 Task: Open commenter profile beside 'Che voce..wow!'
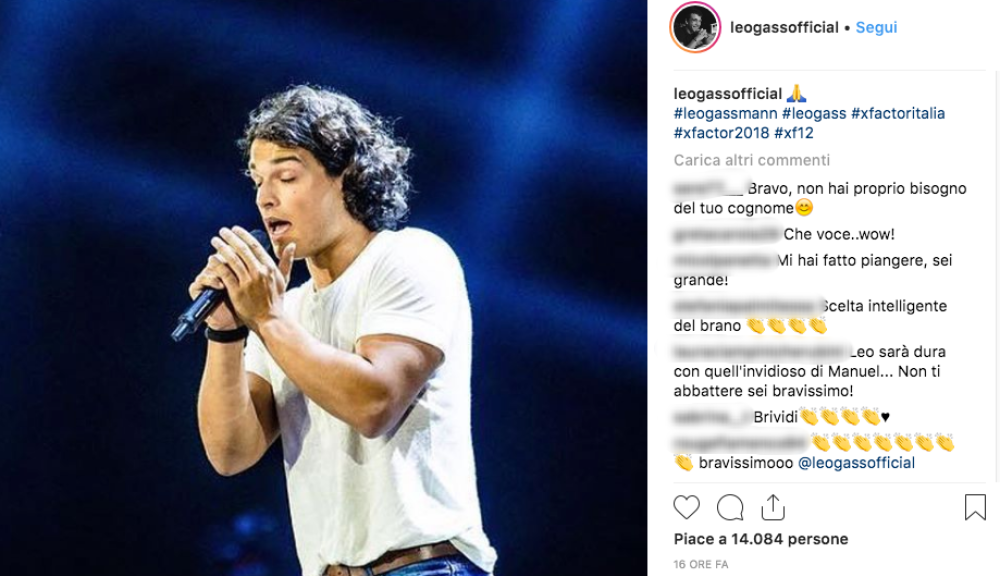click(726, 235)
